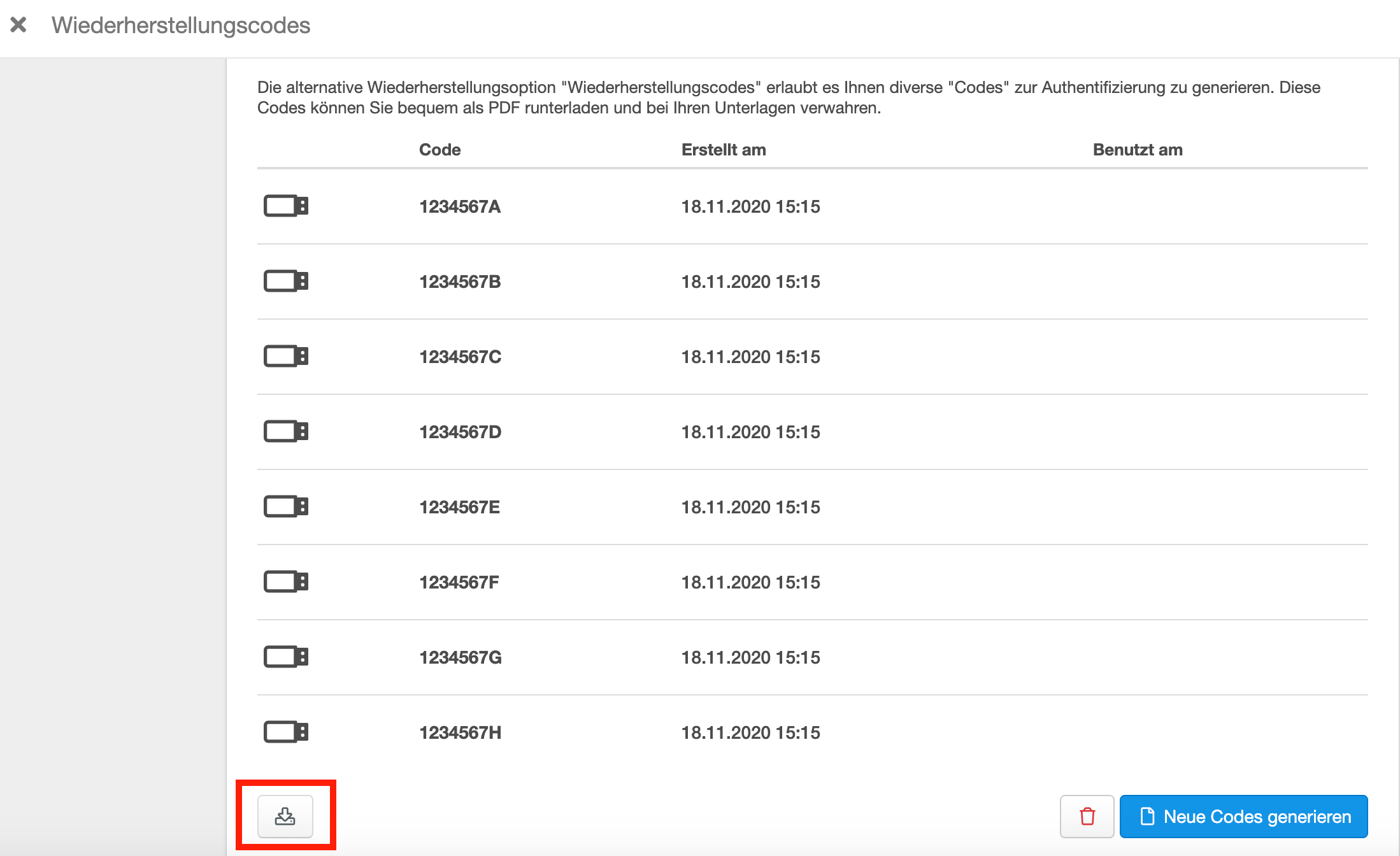Click creation date of code 1234567D
Image resolution: width=1400 pixels, height=856 pixels.
click(x=750, y=432)
